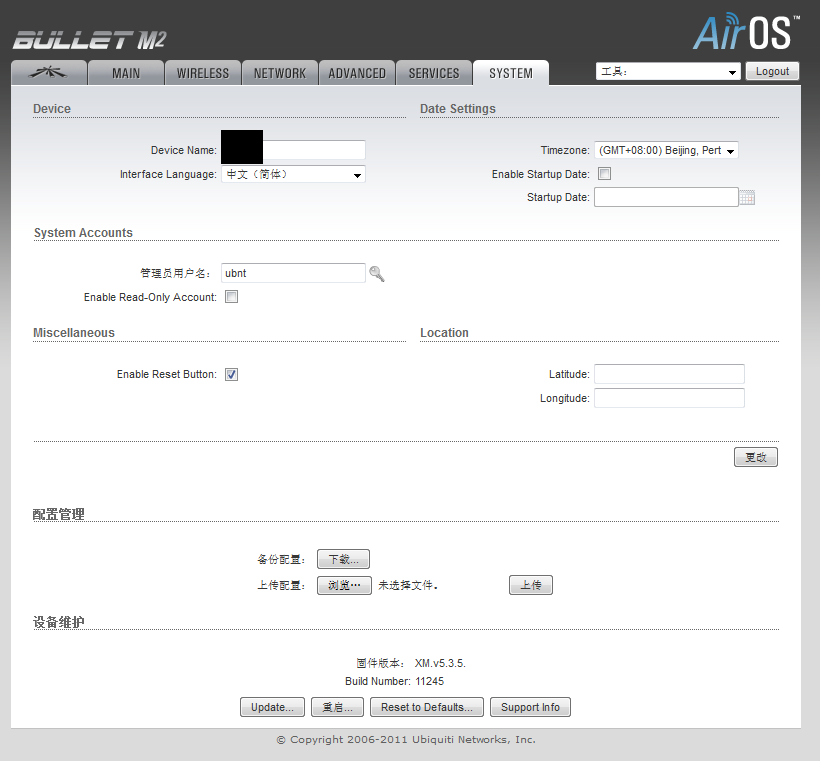The height and width of the screenshot is (761, 820).
Task: Open the Timezone dropdown
Action: [x=666, y=150]
